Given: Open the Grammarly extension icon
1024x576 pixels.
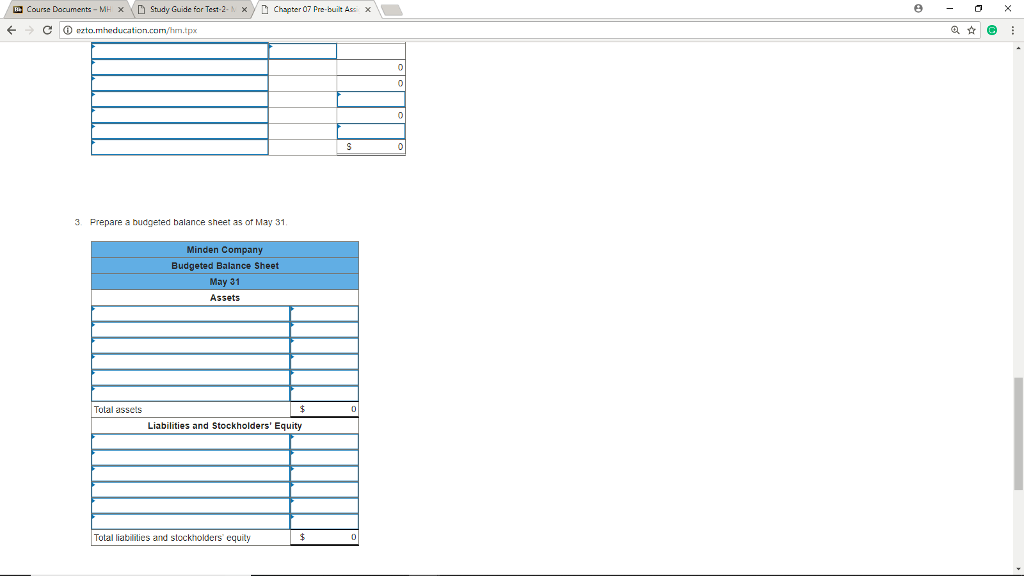Looking at the screenshot, I should click(992, 30).
